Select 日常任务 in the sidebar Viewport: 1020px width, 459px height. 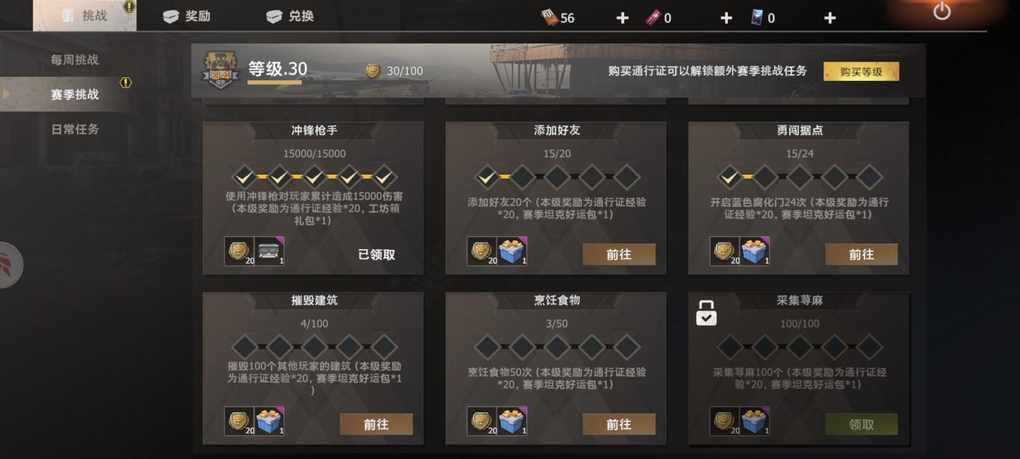coord(75,129)
